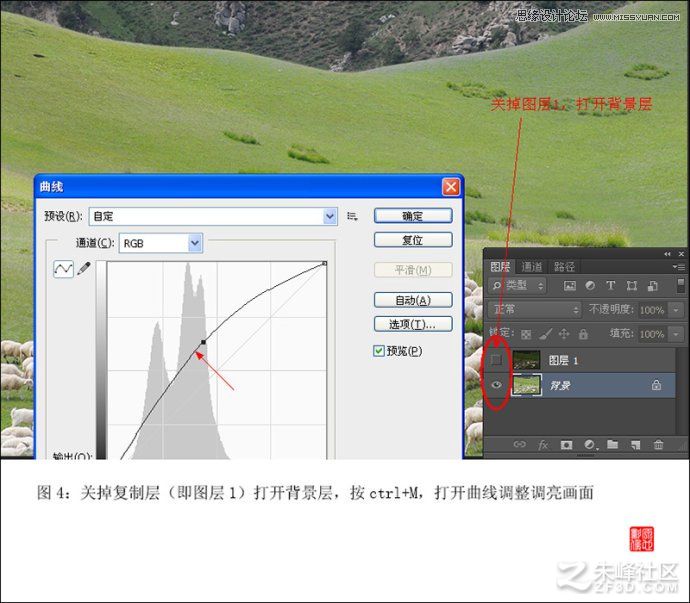Select the pencil draw-curve tool
The width and height of the screenshot is (690, 603).
coord(84,268)
